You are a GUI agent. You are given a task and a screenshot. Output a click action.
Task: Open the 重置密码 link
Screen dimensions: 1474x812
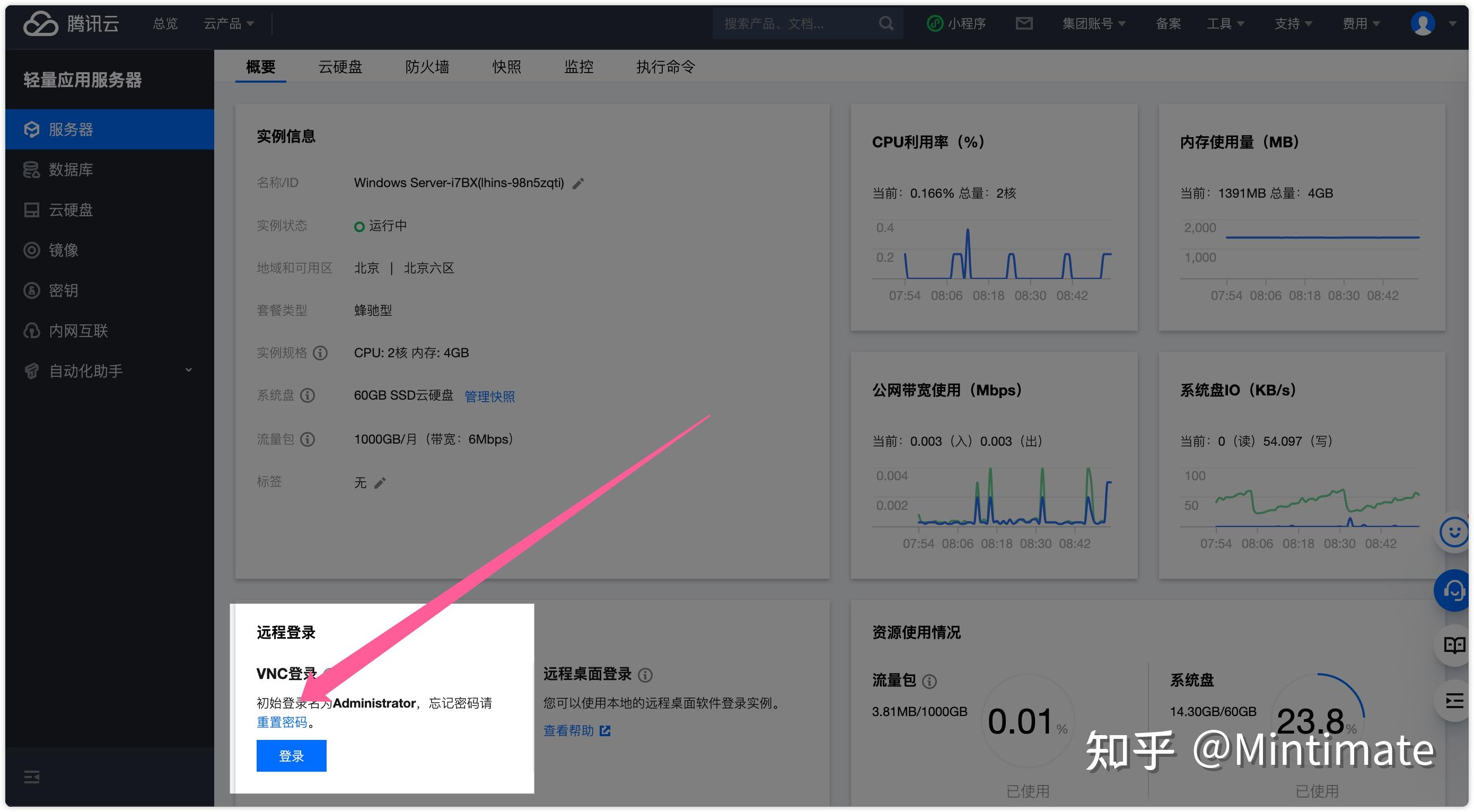point(283,722)
